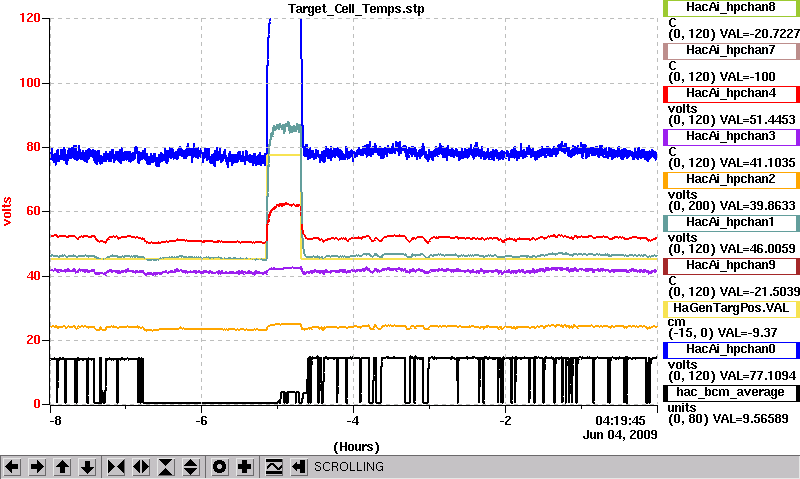This screenshot has width=800, height=479.
Task: Select the HacAi_hpchan7 legend entry
Action: (731, 51)
